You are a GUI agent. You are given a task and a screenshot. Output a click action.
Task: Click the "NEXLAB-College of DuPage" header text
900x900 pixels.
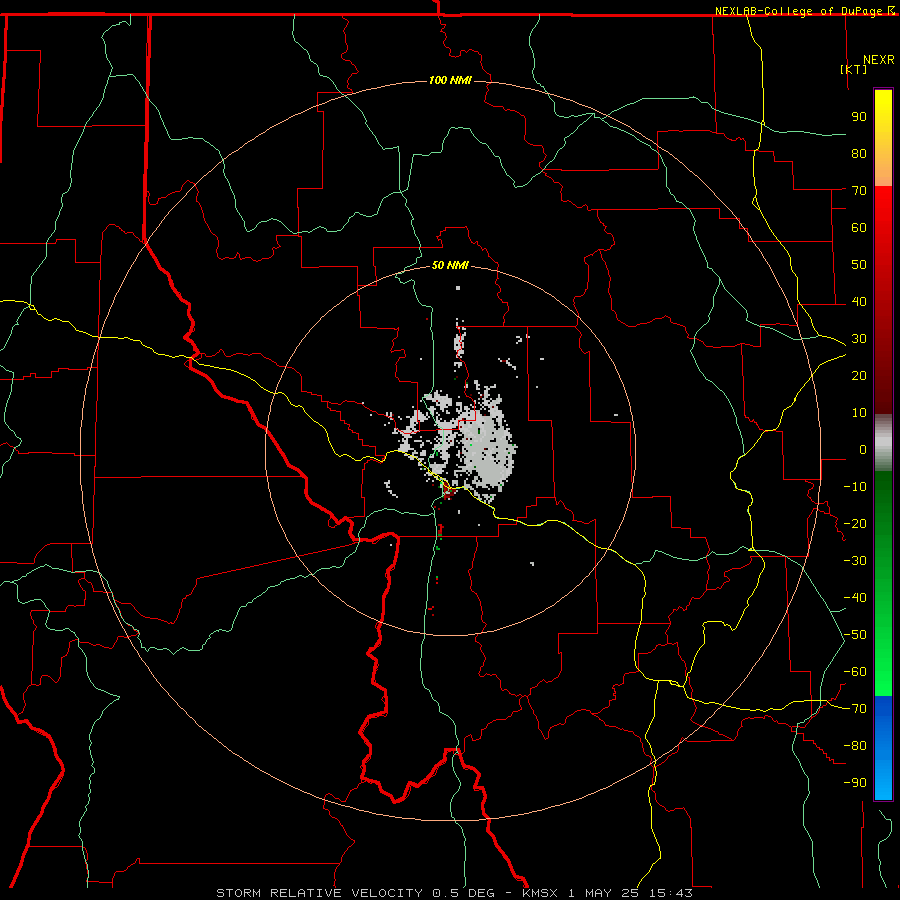798,11
